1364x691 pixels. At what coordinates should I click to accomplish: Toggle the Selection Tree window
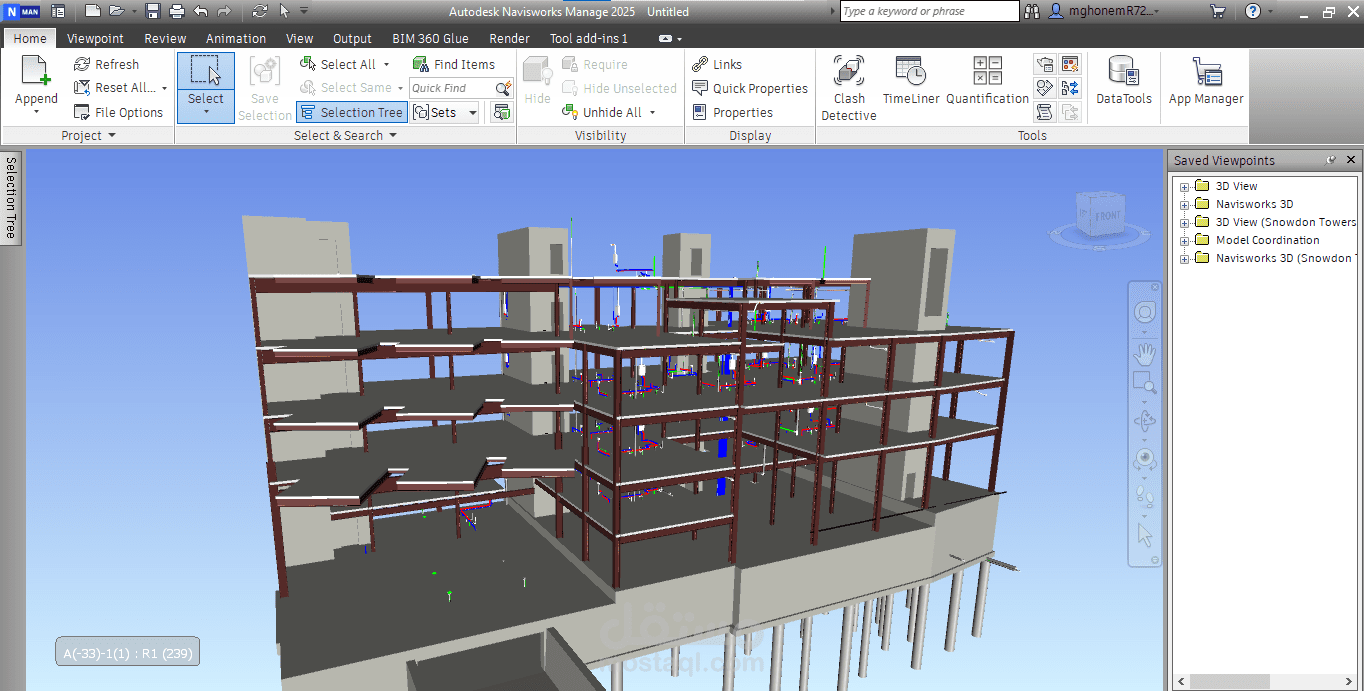[x=351, y=112]
